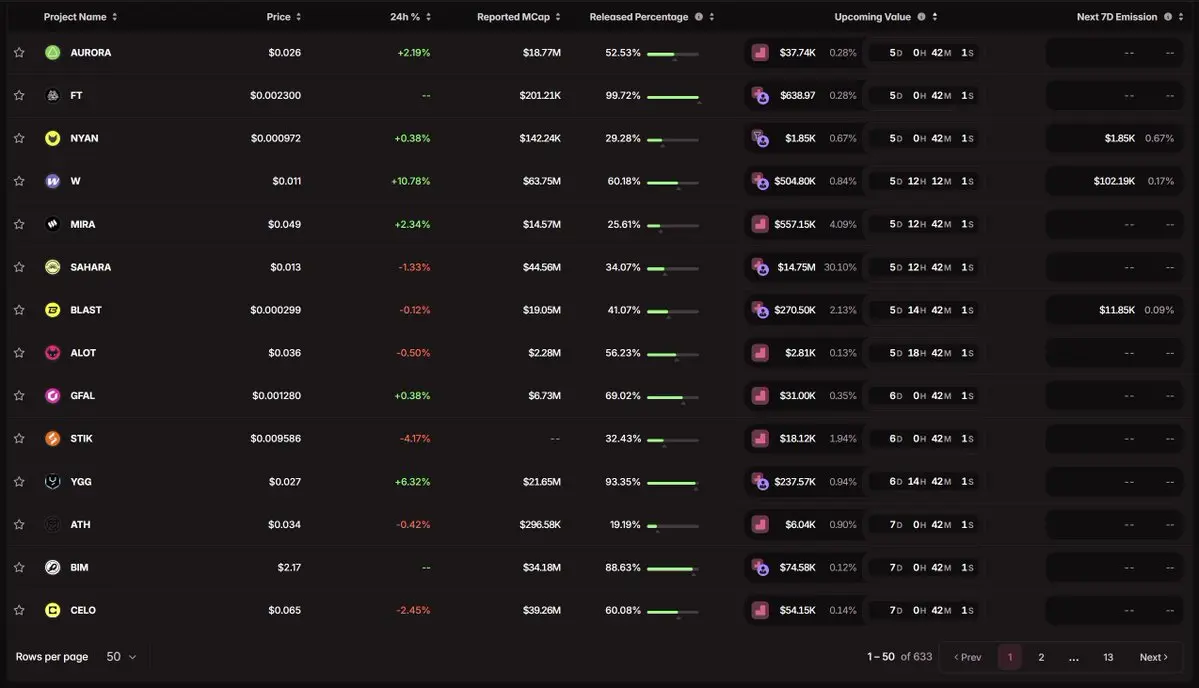Click SAHARA unlock allocation icon
Viewport: 1199px width, 688px height.
[760, 267]
